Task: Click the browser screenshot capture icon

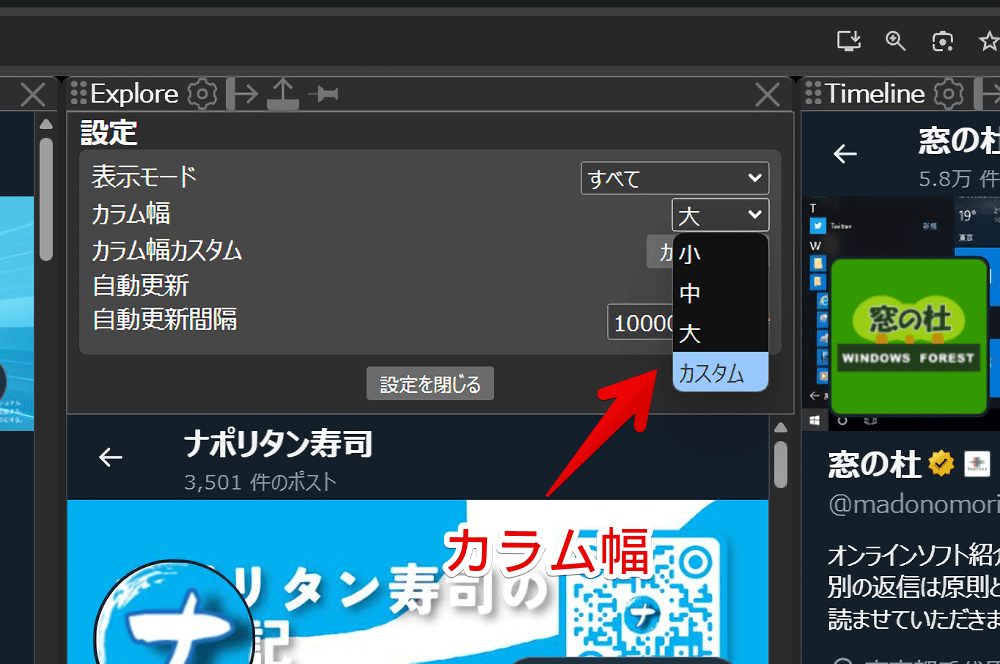Action: click(943, 41)
